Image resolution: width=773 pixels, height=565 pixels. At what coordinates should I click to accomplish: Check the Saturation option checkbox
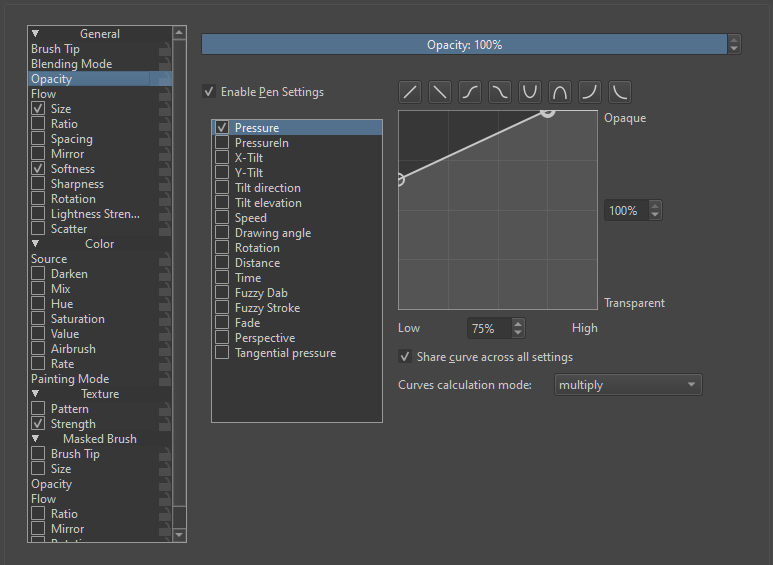(x=38, y=318)
